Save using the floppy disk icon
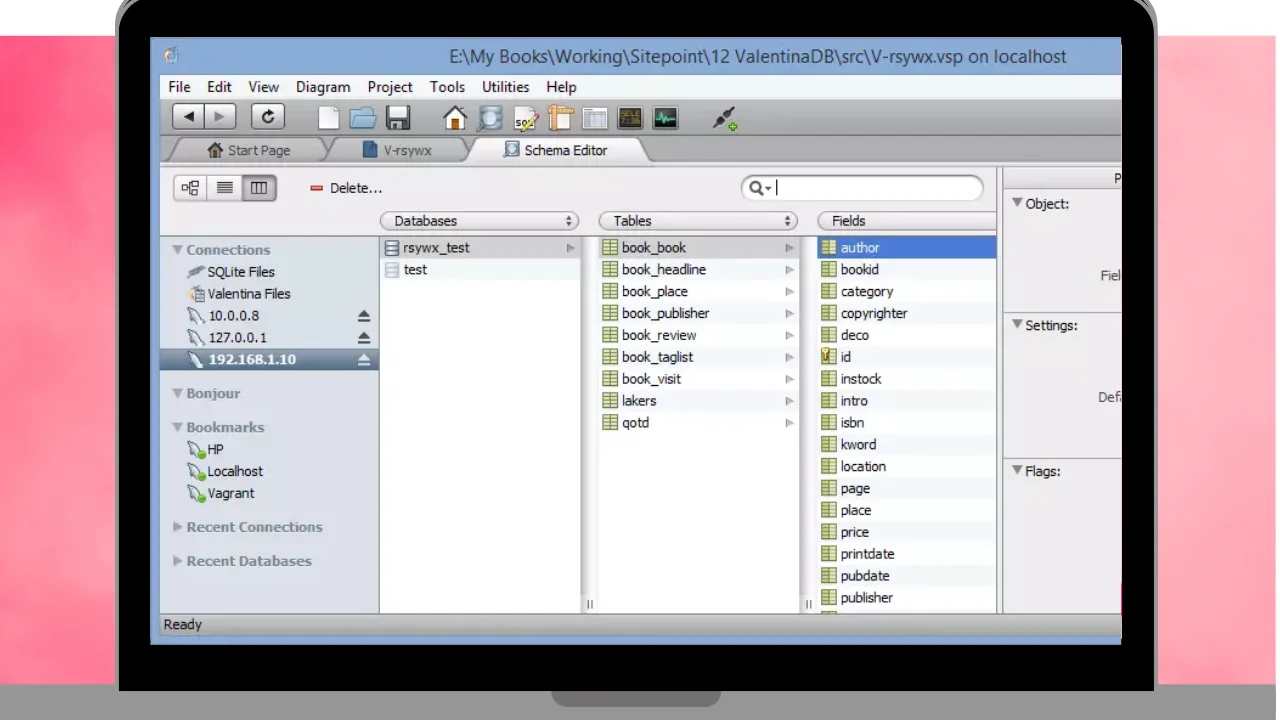The width and height of the screenshot is (1280, 720). pos(398,118)
